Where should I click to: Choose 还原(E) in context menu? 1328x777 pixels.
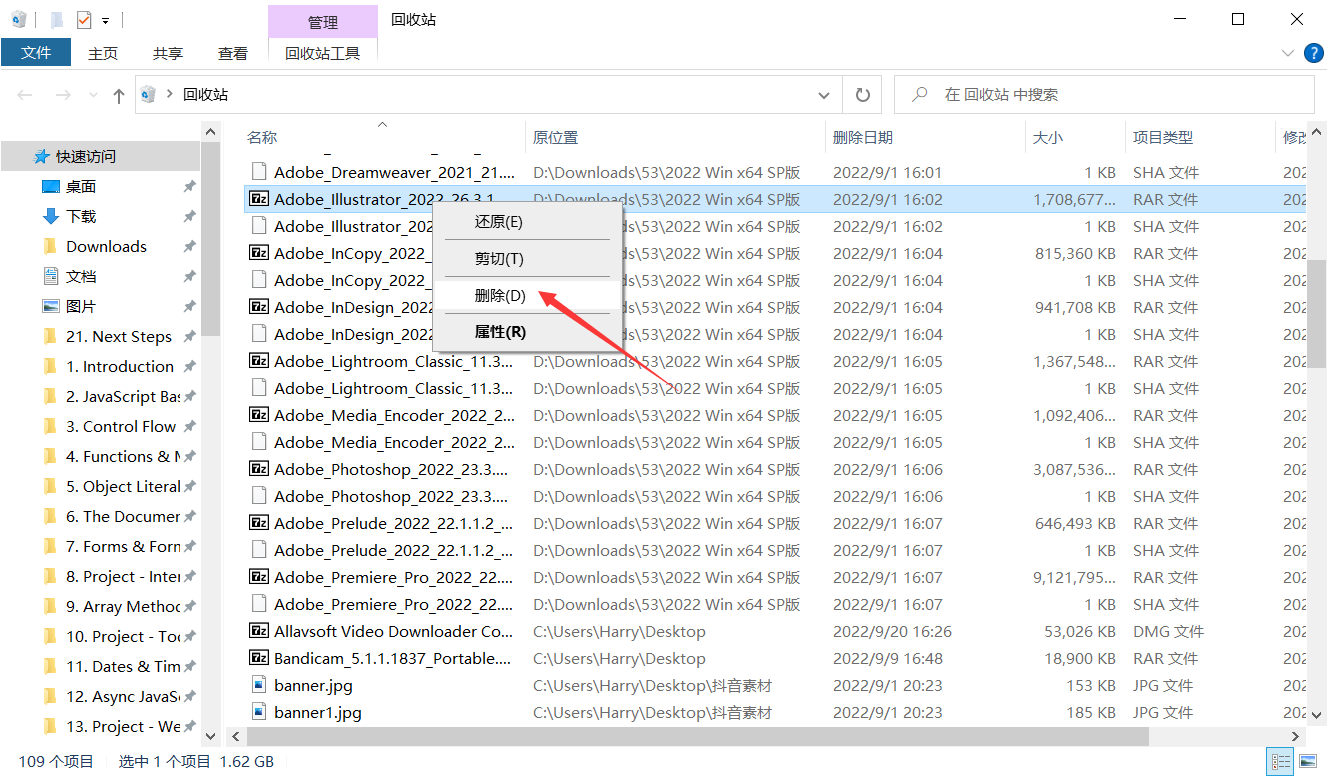pyautogui.click(x=527, y=222)
